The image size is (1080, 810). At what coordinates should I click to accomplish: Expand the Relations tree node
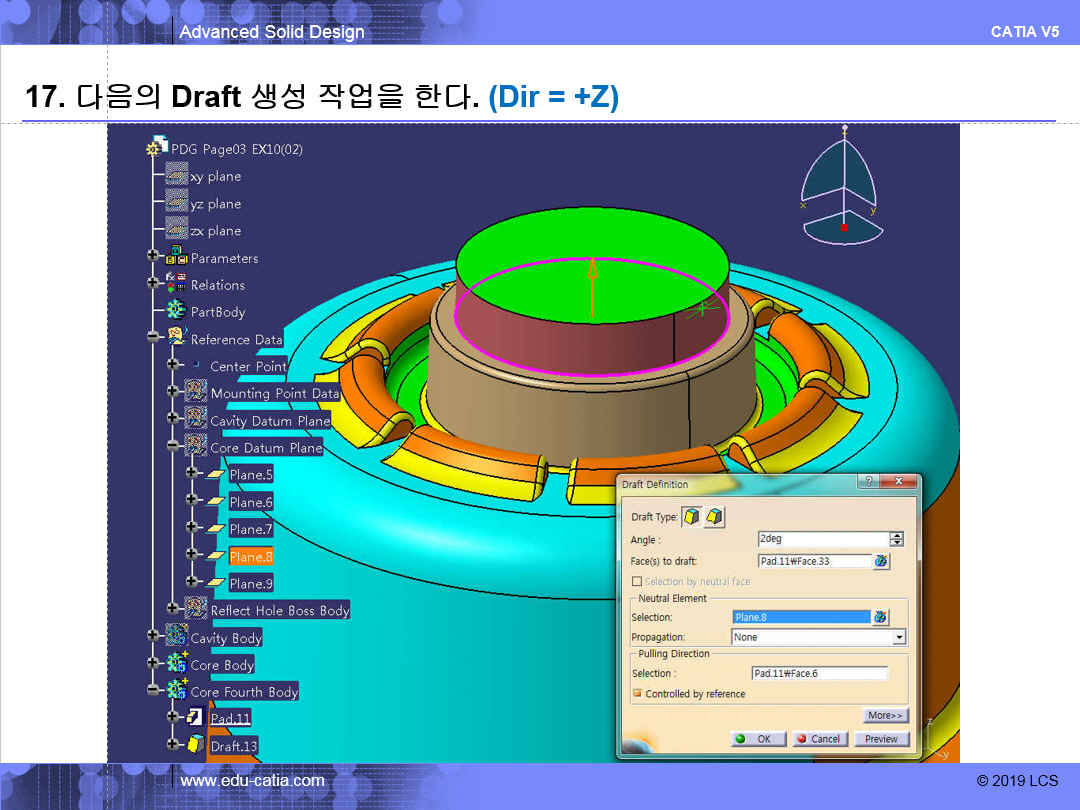153,283
